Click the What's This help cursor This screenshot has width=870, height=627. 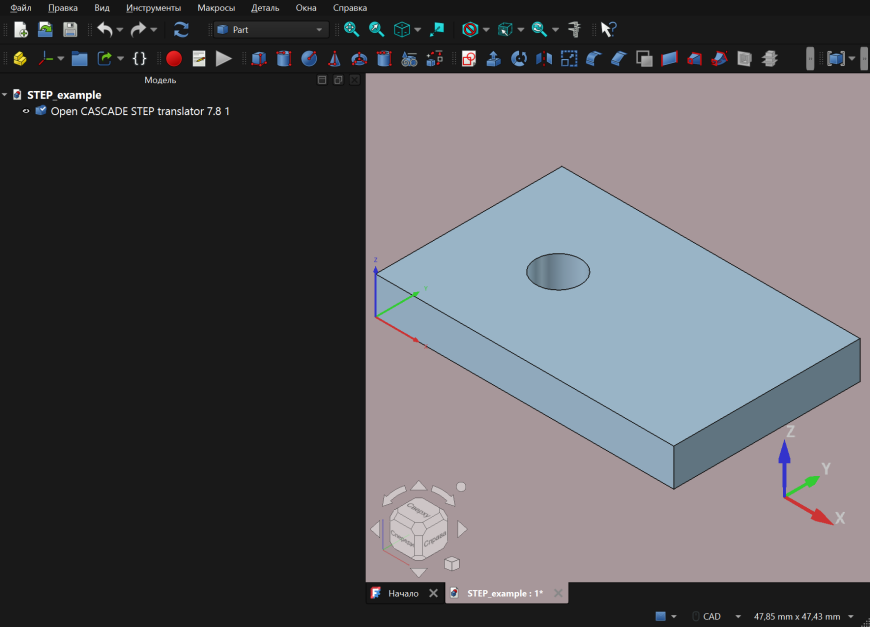608,29
